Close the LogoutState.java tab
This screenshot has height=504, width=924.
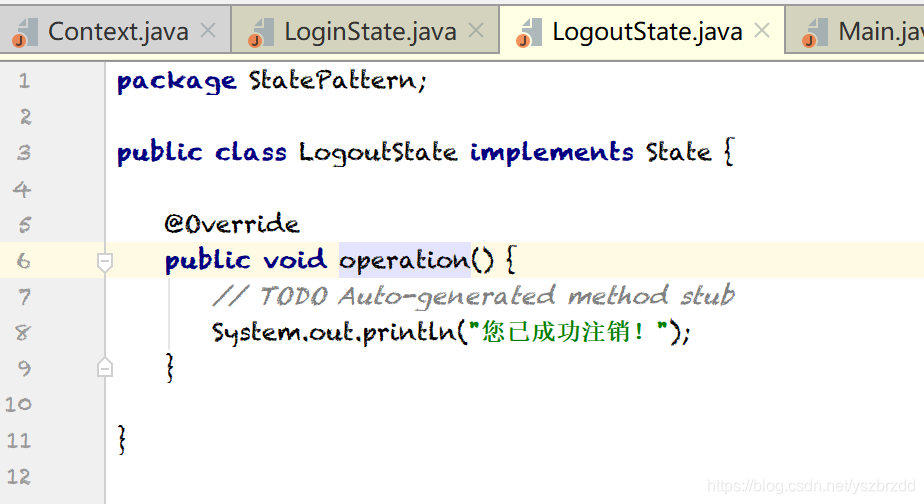click(x=762, y=30)
